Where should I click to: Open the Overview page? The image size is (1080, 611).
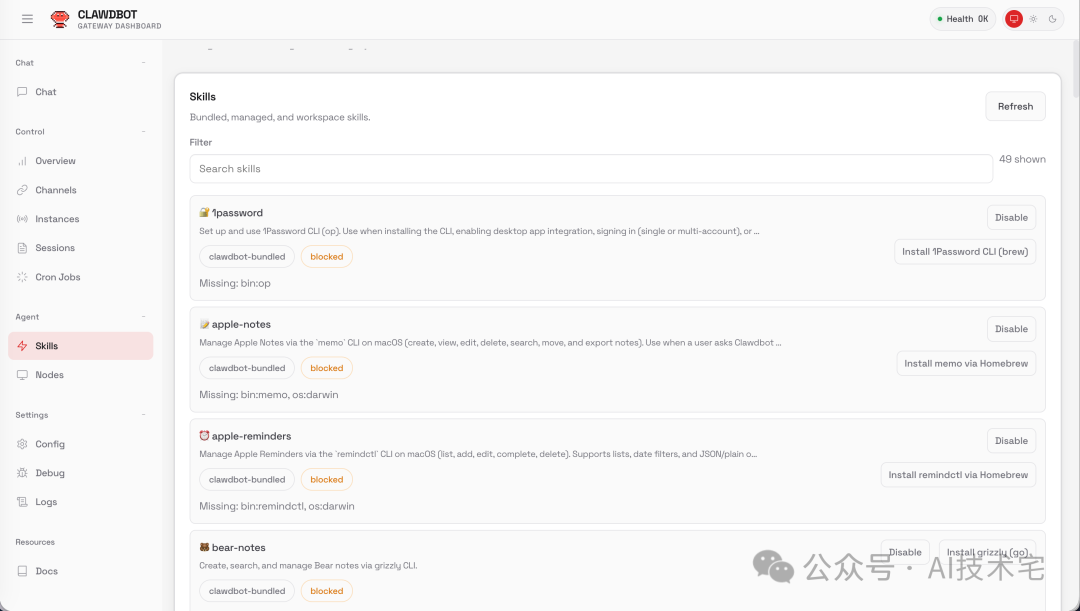[81, 160]
